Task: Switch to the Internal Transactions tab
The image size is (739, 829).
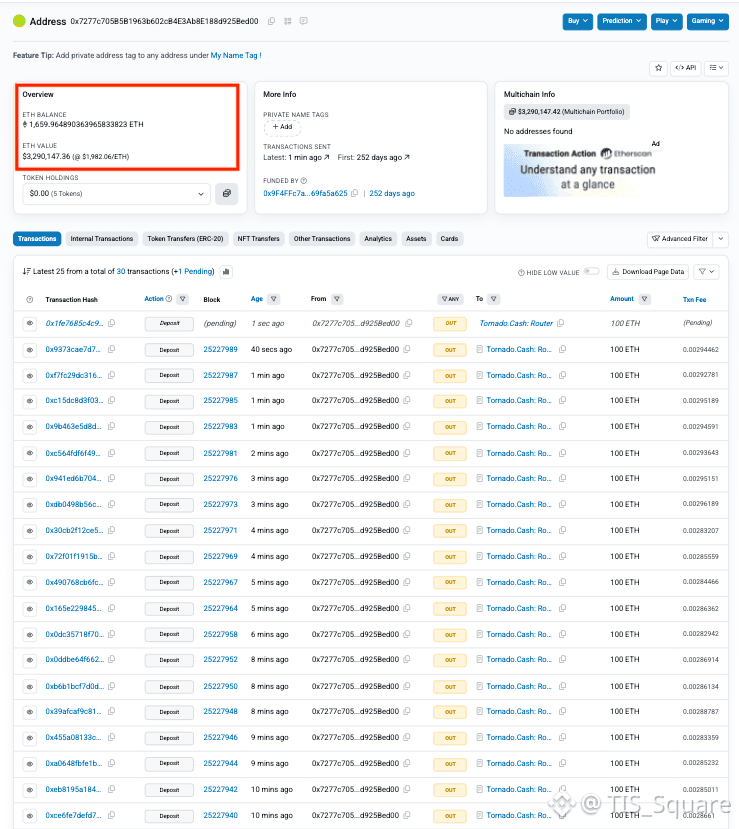Action: (x=102, y=239)
